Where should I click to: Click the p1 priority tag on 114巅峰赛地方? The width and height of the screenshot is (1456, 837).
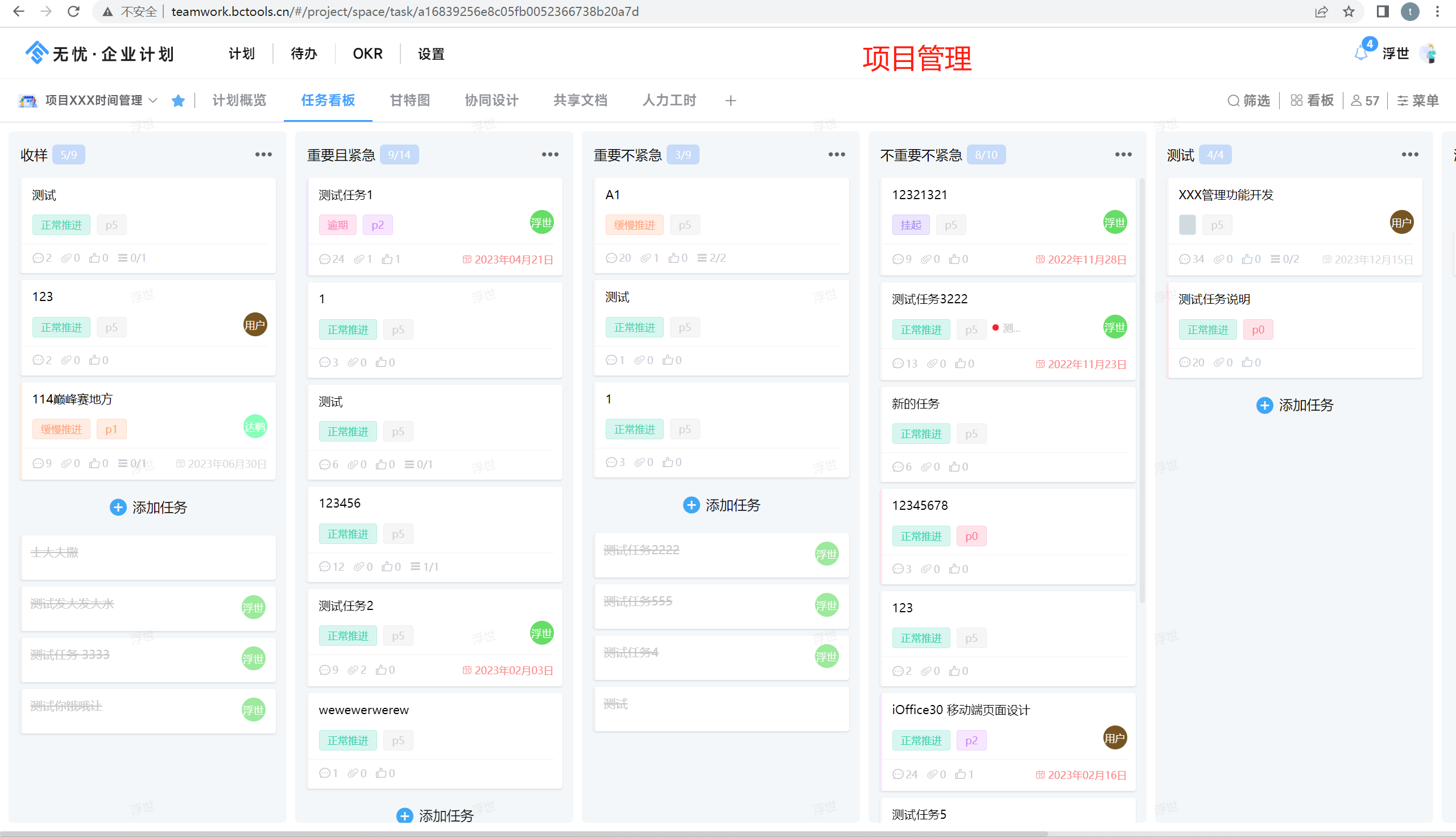tap(111, 430)
